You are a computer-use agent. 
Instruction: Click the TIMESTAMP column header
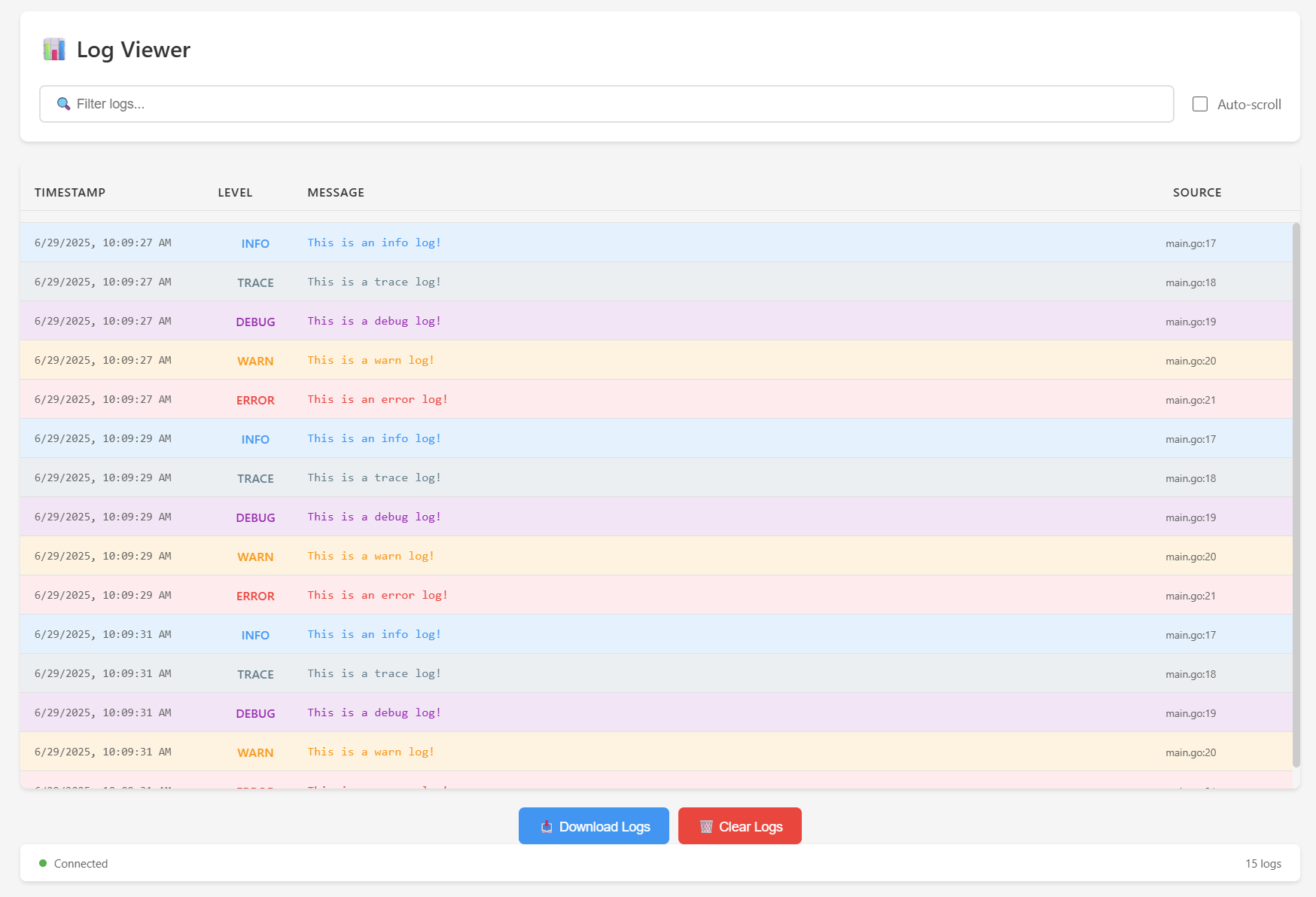(70, 193)
